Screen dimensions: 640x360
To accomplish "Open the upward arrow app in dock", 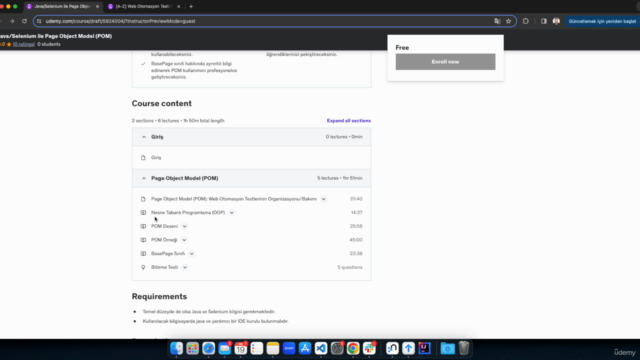I will pyautogui.click(x=408, y=348).
